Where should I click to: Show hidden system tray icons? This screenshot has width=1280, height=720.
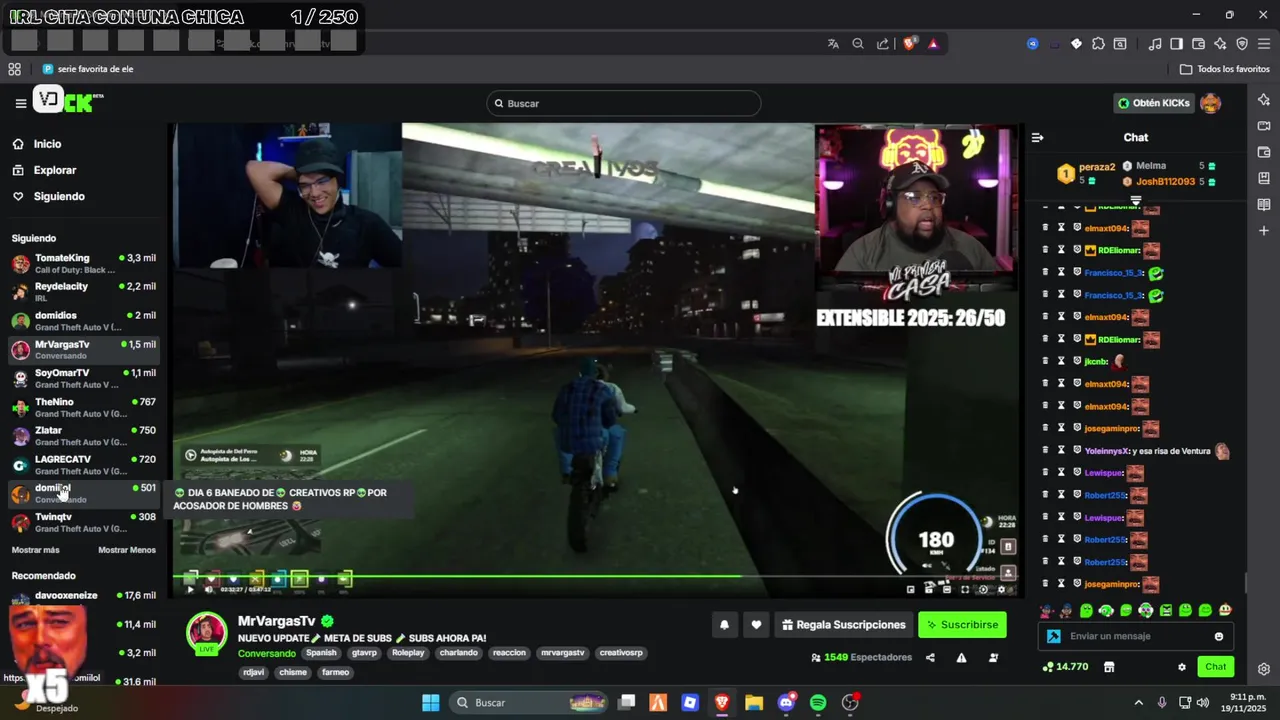(1138, 703)
